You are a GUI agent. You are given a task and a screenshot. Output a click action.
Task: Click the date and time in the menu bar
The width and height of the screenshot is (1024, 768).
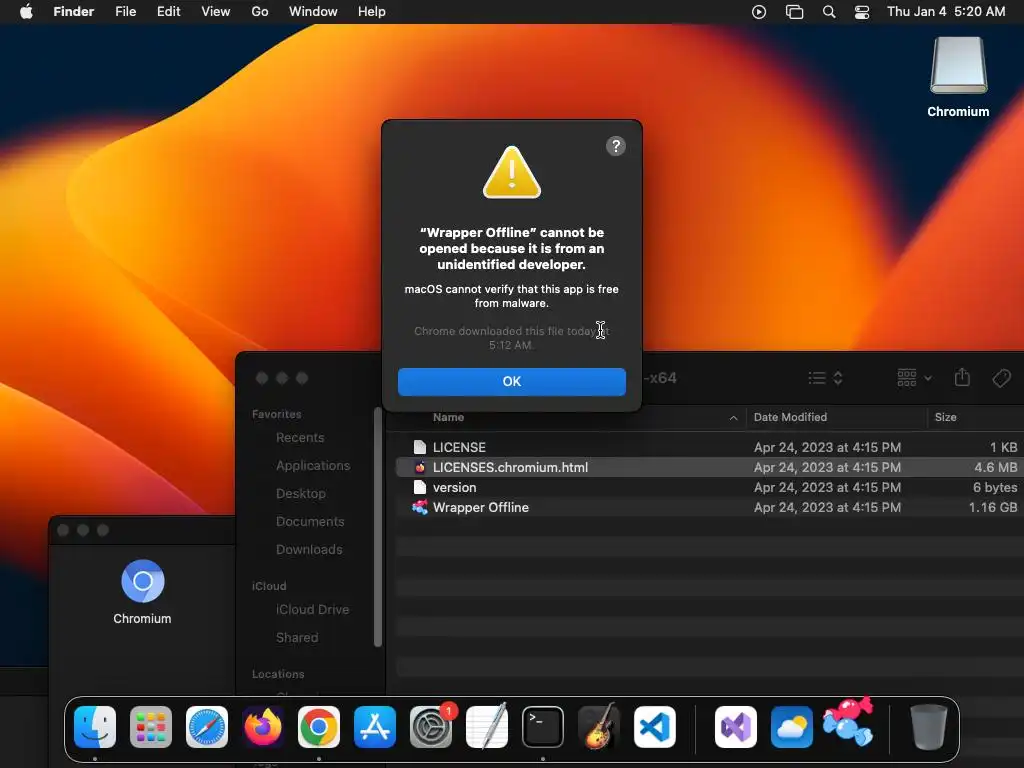tap(946, 12)
